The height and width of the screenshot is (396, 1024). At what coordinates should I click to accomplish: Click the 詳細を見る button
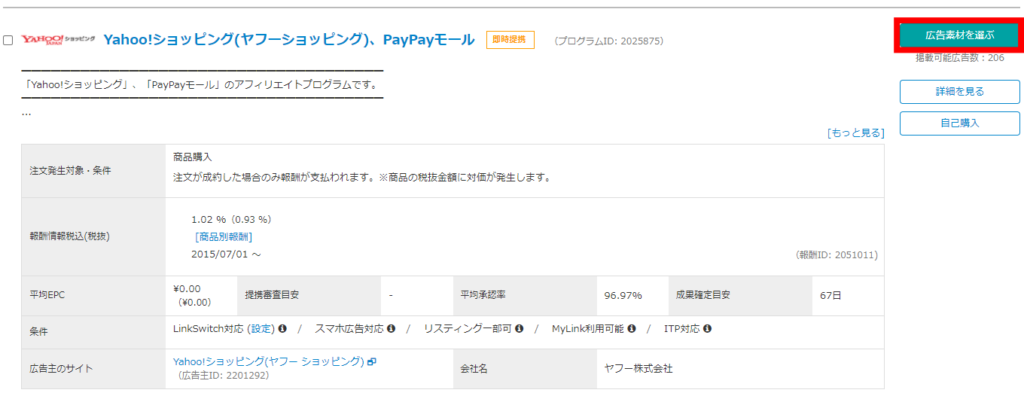[959, 91]
